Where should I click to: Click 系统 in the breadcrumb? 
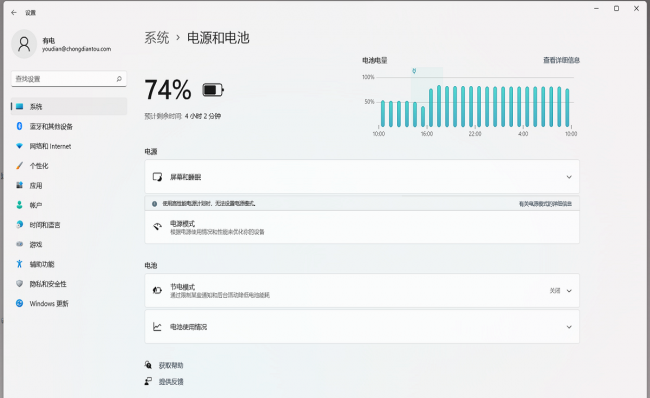pyautogui.click(x=157, y=38)
